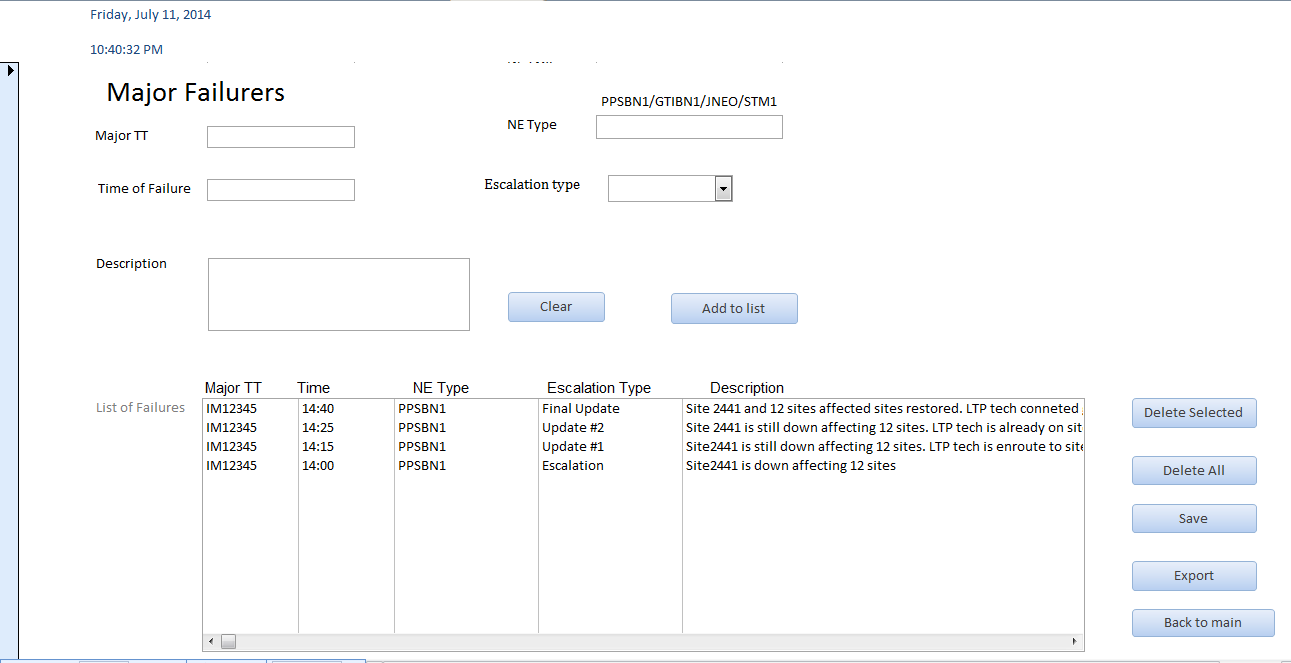The height and width of the screenshot is (663, 1291).
Task: Select the Update #1 row in list
Action: click(x=643, y=447)
